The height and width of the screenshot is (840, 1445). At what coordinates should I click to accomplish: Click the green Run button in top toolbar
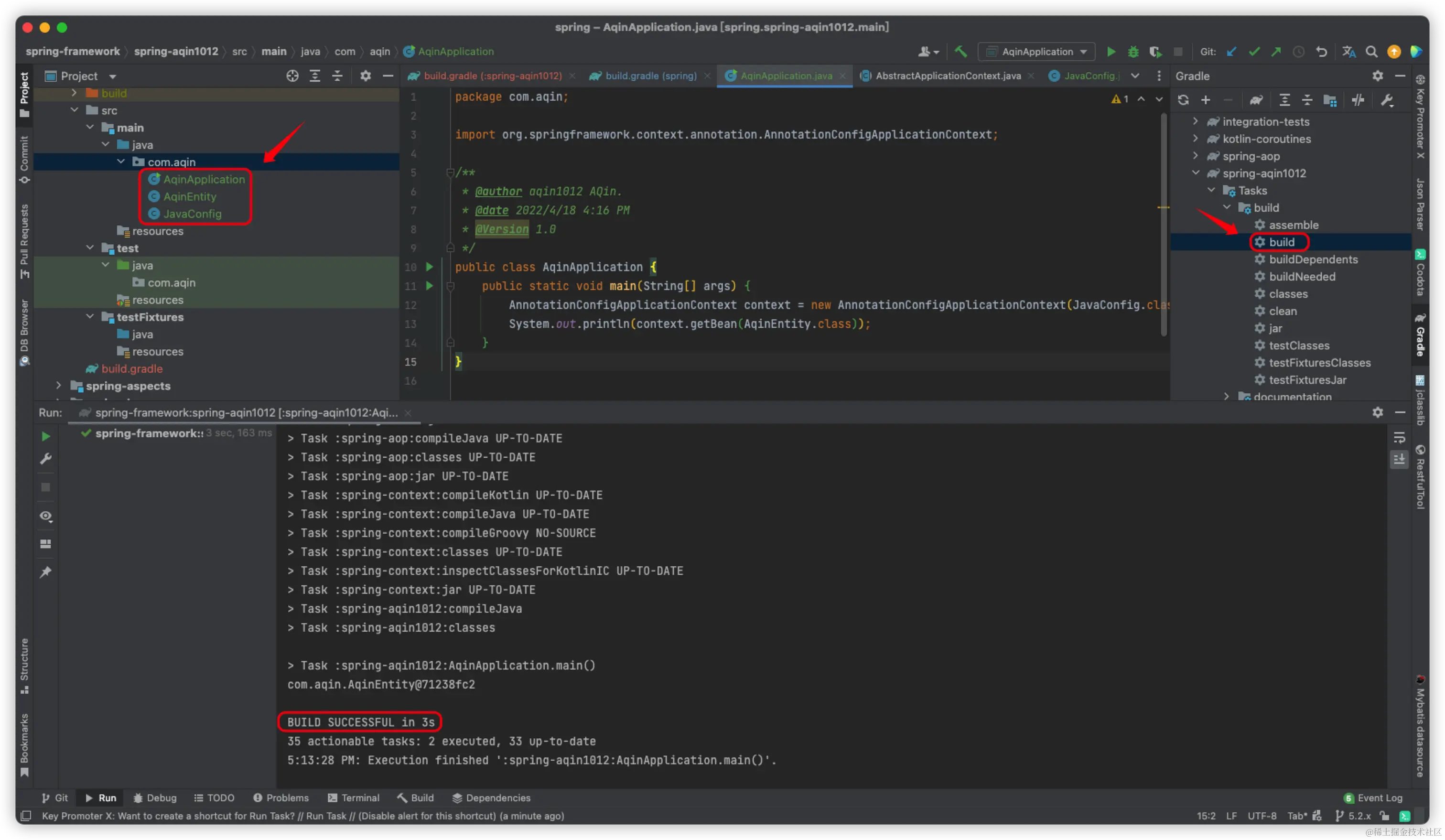click(x=1111, y=52)
